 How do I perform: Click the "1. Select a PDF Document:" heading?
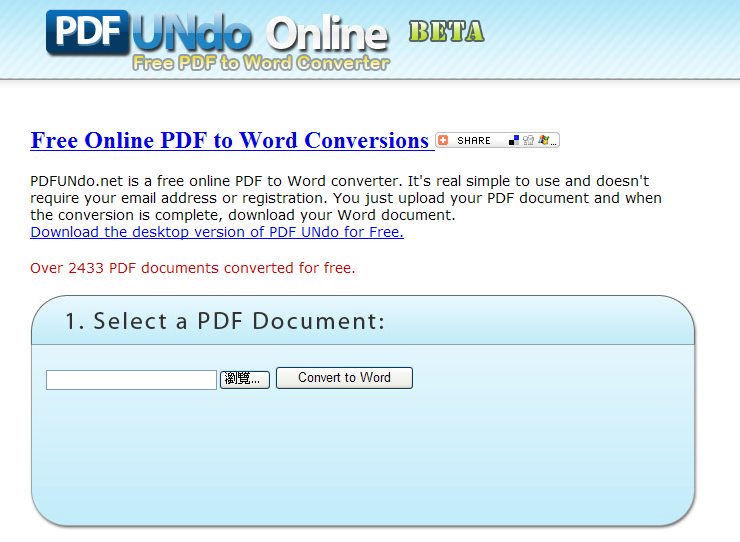(225, 321)
